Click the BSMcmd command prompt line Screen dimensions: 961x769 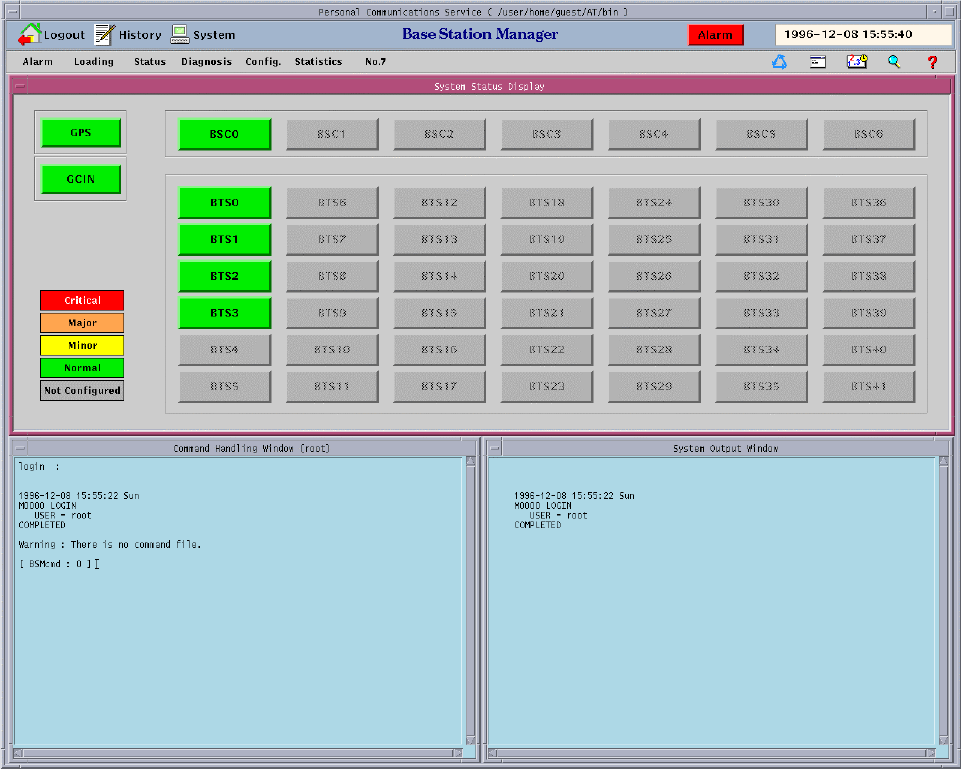coord(58,564)
